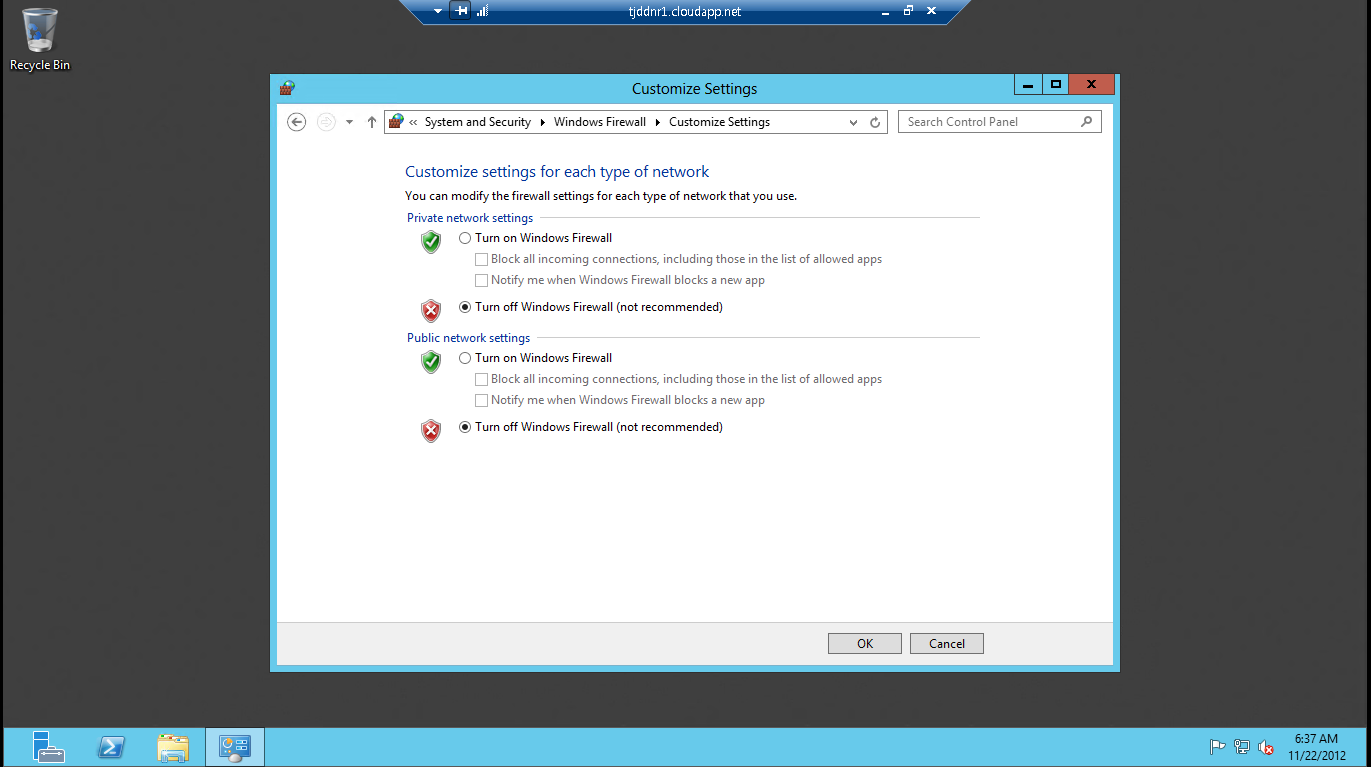Click the taskbar clock showing 6:37 AM
This screenshot has height=767, width=1371.
tap(1316, 747)
